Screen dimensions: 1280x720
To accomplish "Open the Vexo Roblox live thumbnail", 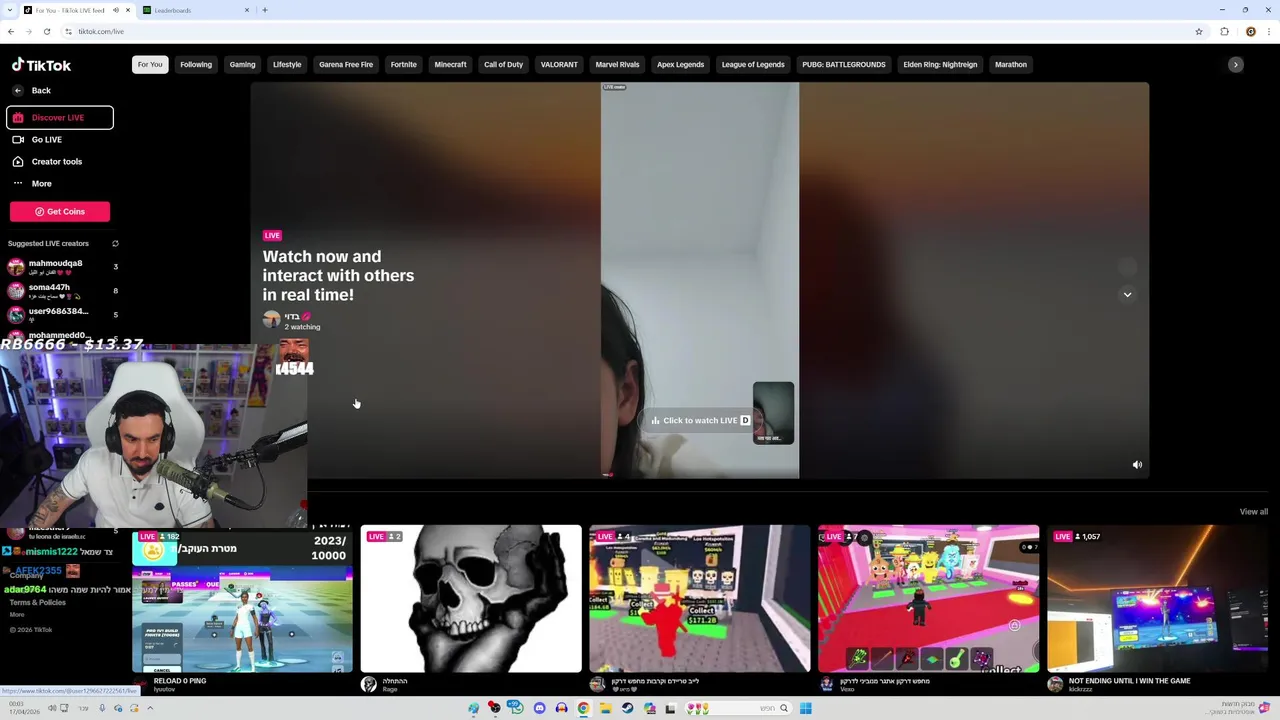I will click(929, 599).
